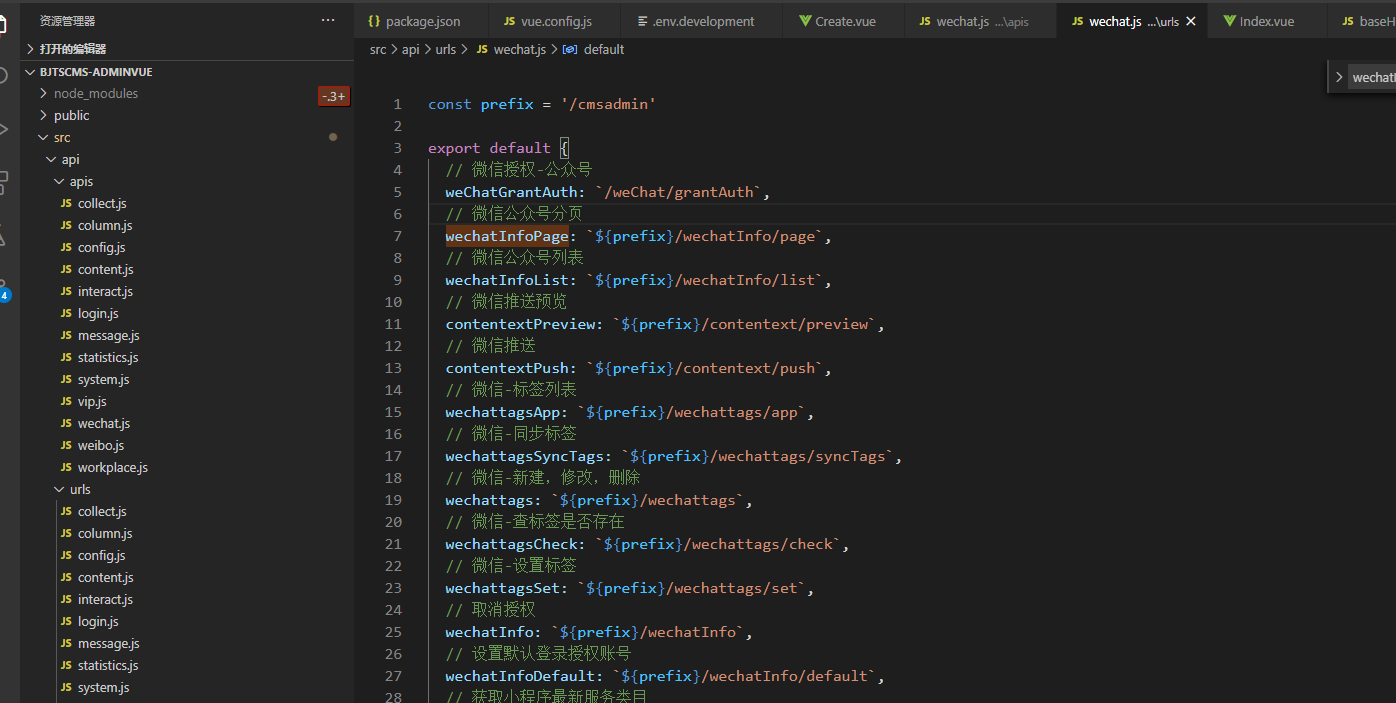Expand the node_modules folder
The height and width of the screenshot is (703, 1396).
[96, 93]
